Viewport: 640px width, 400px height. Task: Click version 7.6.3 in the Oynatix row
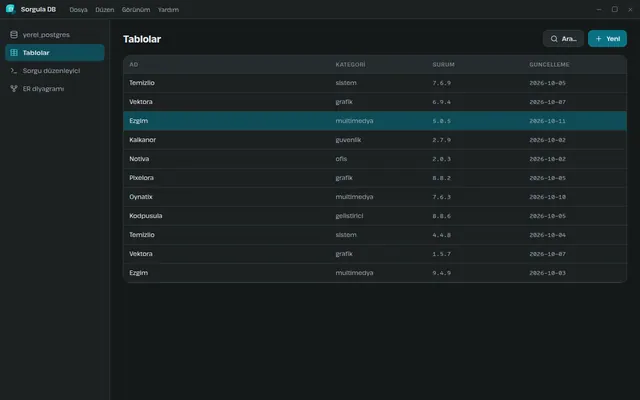click(442, 197)
